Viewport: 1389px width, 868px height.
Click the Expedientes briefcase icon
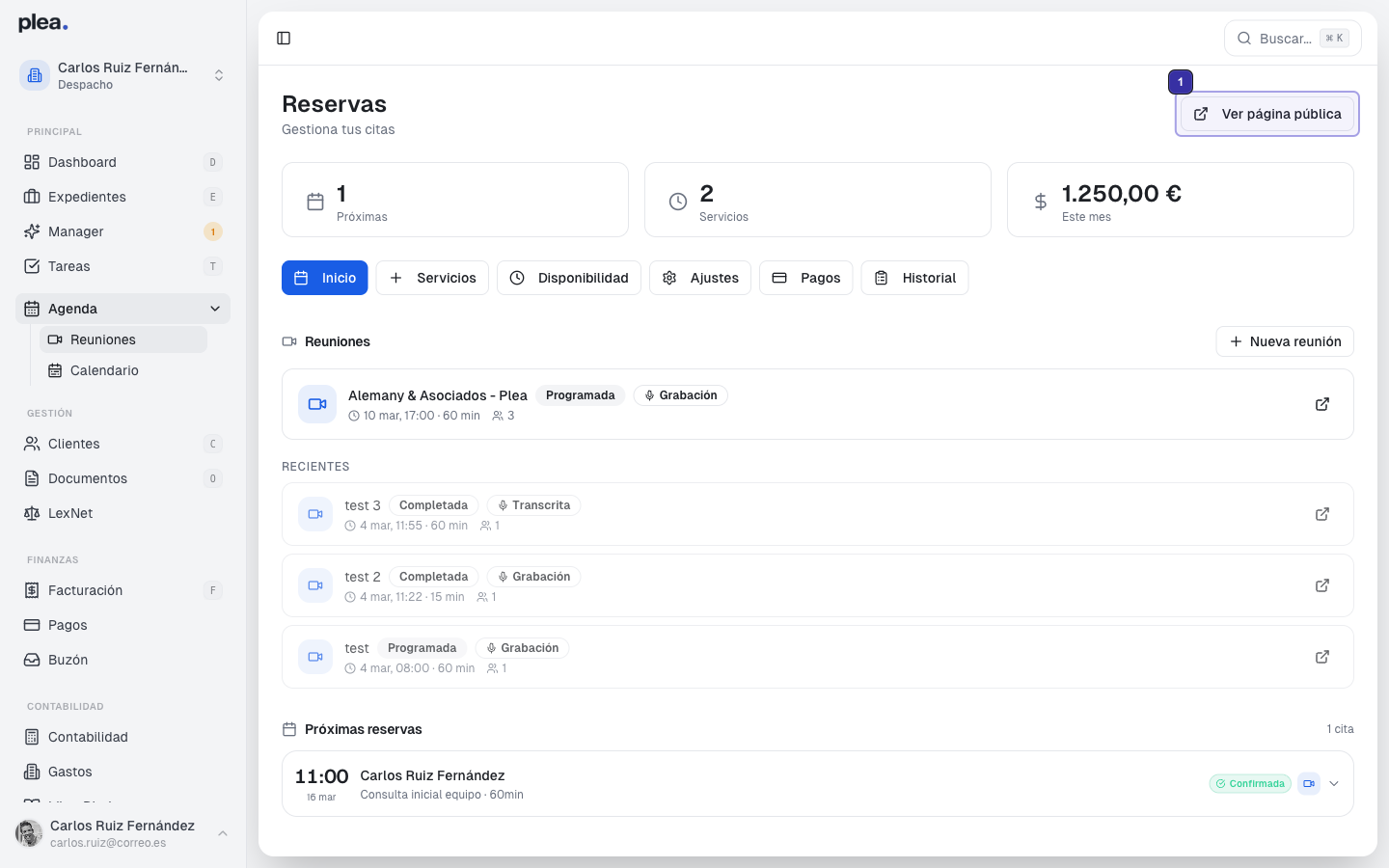click(32, 197)
